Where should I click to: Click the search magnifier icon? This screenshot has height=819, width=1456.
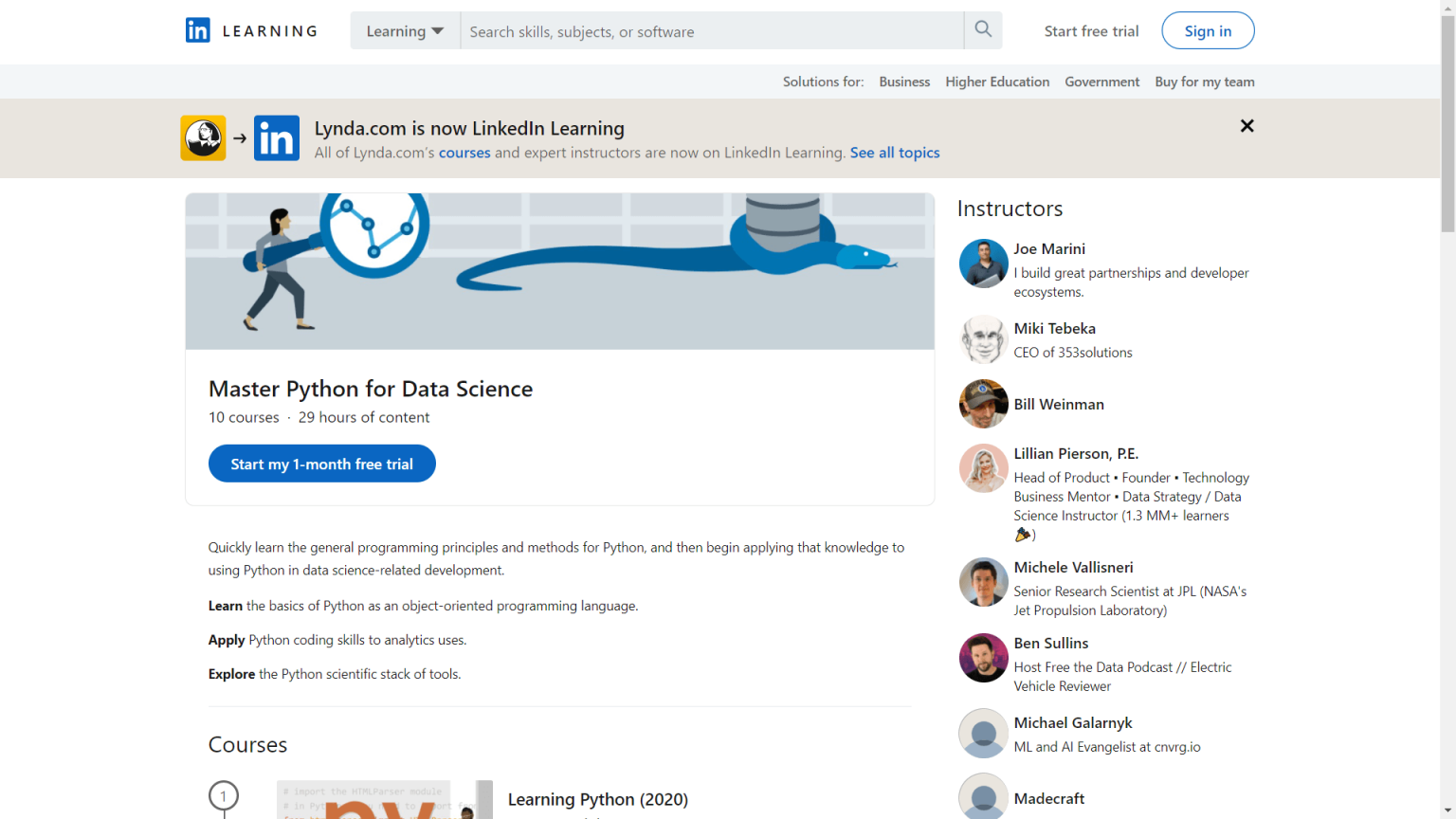click(982, 29)
